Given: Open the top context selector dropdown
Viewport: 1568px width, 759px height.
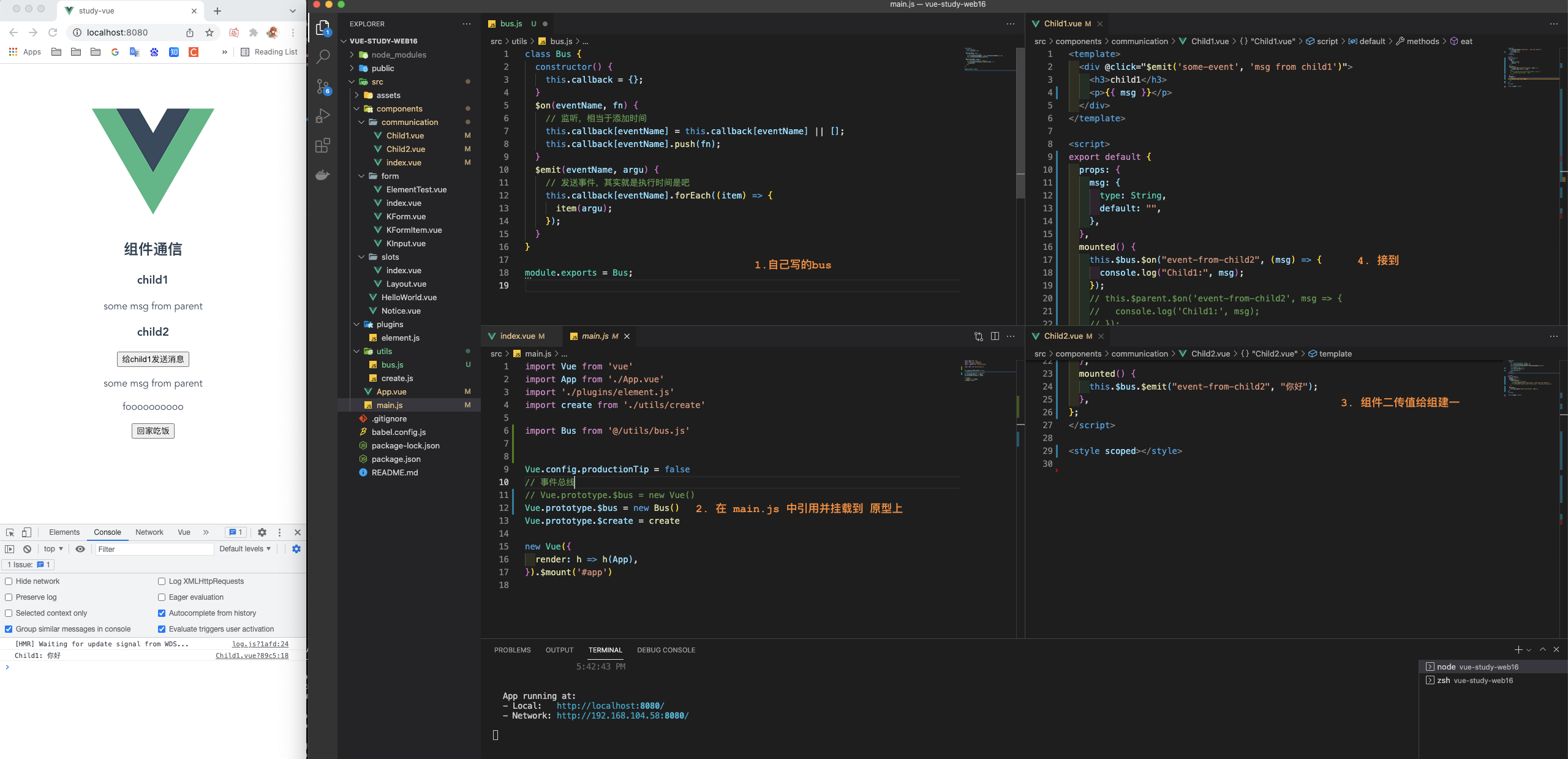Looking at the screenshot, I should tap(53, 549).
